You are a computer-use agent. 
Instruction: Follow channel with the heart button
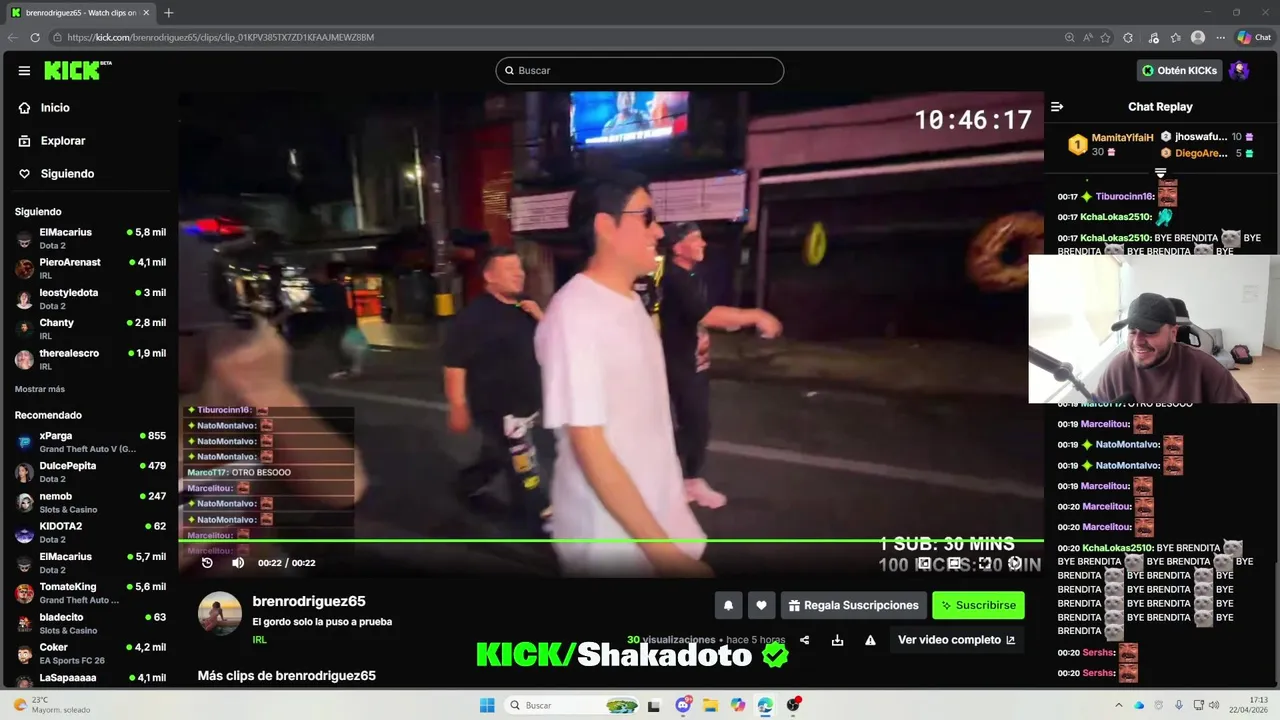(761, 605)
